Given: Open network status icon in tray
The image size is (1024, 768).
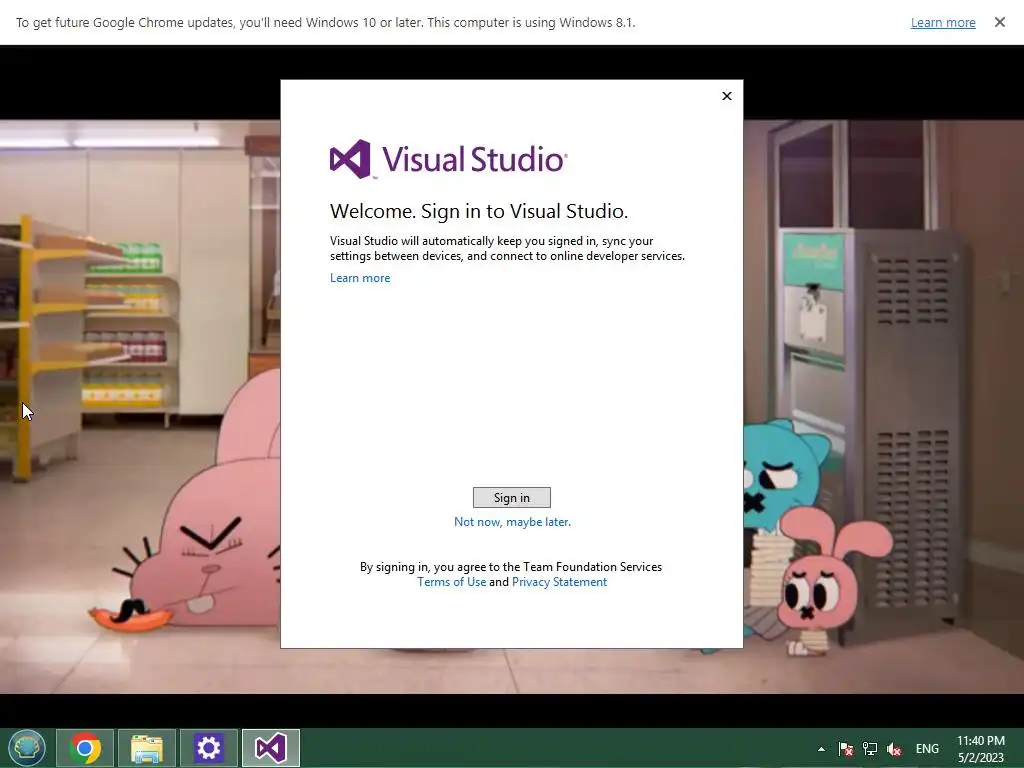Looking at the screenshot, I should 870,749.
